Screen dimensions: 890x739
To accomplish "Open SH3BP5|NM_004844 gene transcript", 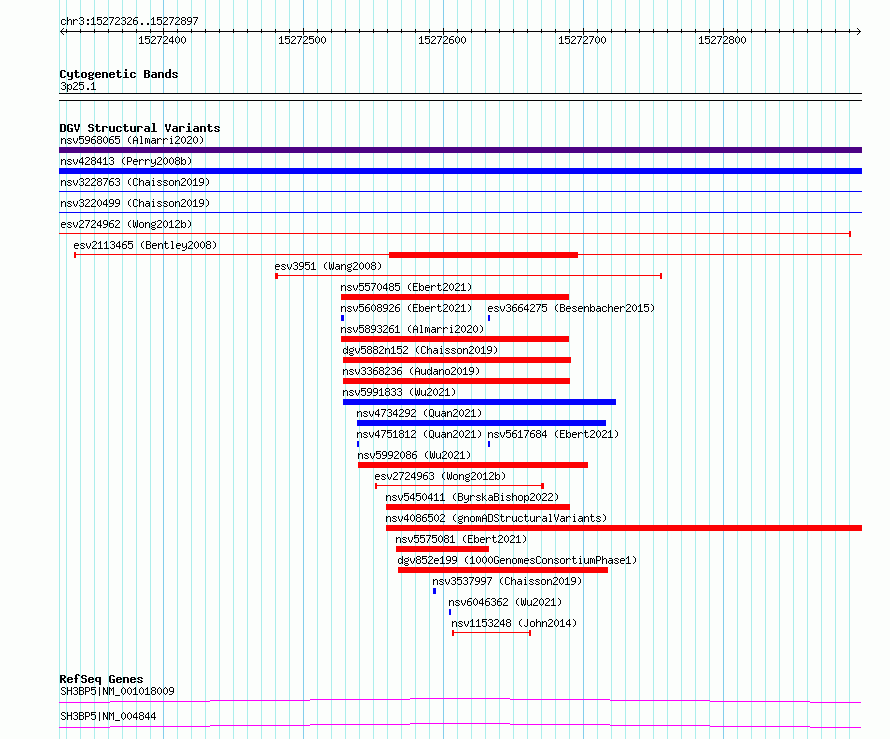I will (x=108, y=716).
